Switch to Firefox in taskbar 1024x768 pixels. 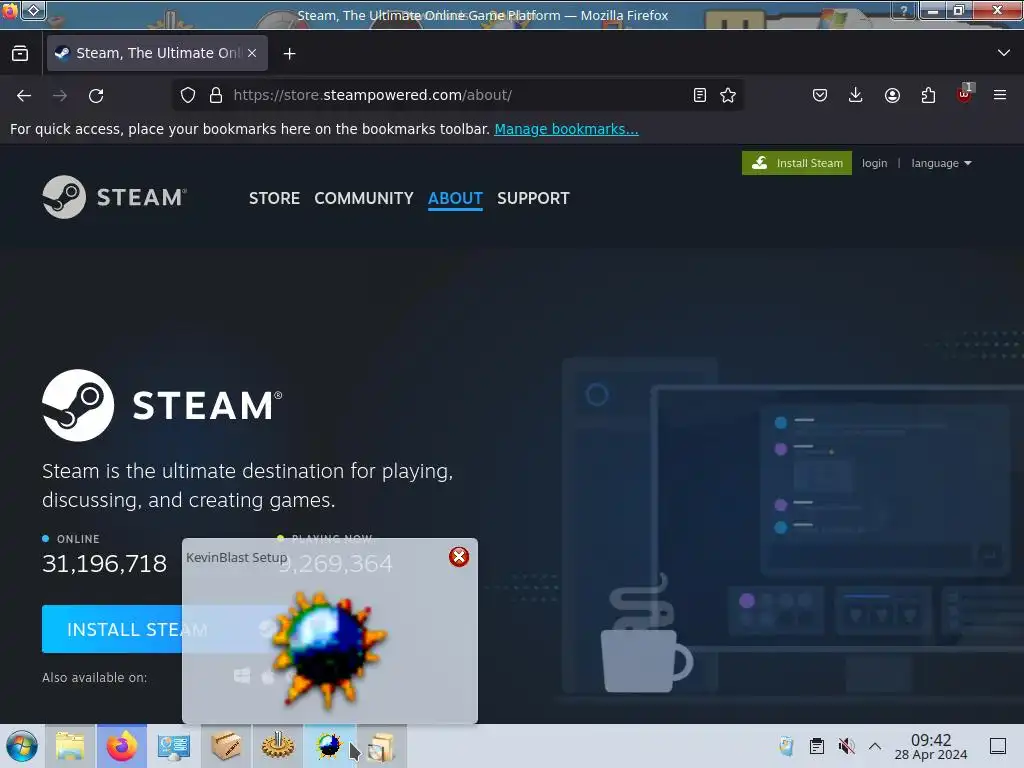click(x=122, y=746)
